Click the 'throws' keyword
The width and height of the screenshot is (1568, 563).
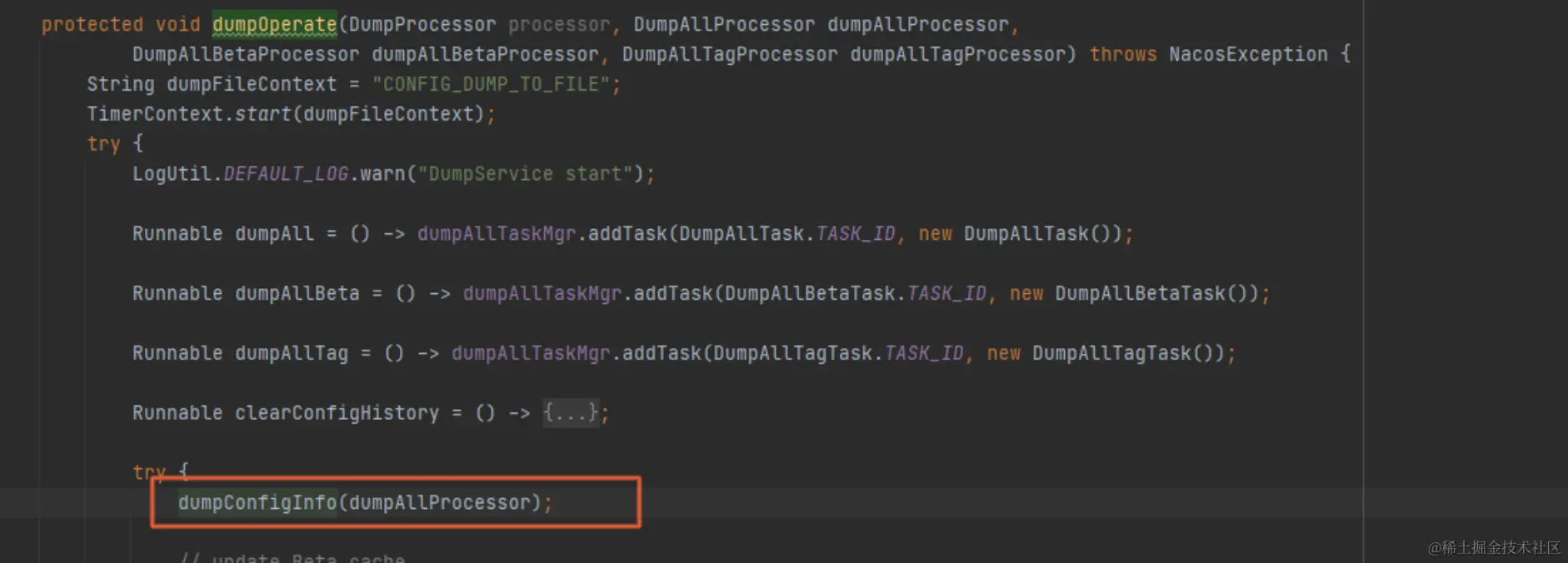pos(1123,54)
